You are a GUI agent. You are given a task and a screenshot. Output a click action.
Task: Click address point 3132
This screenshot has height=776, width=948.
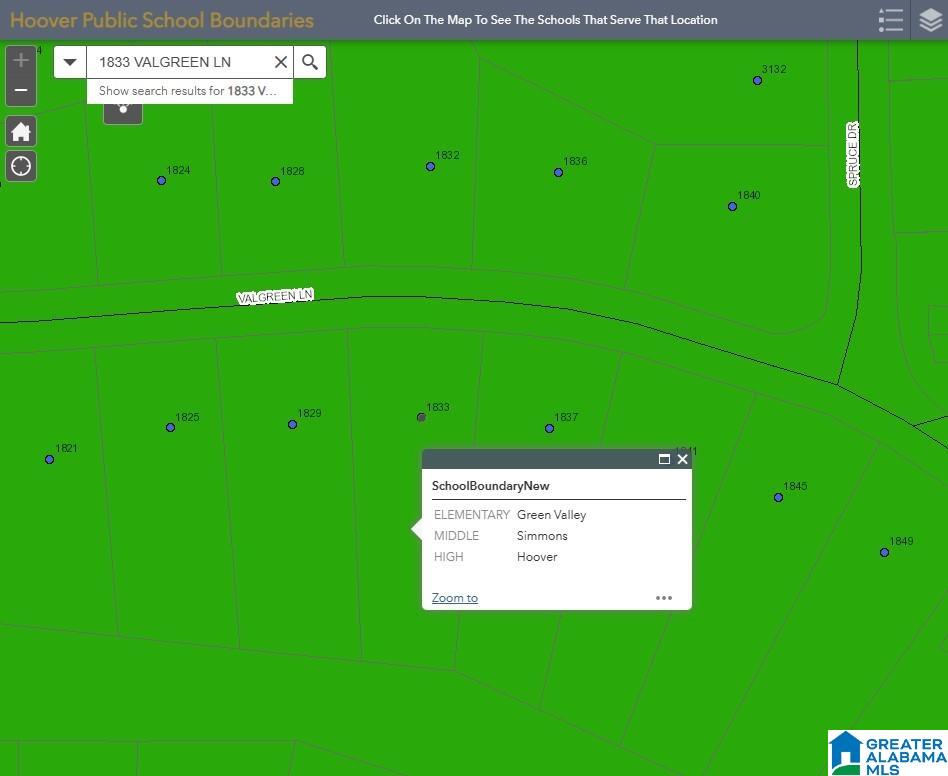coord(758,80)
